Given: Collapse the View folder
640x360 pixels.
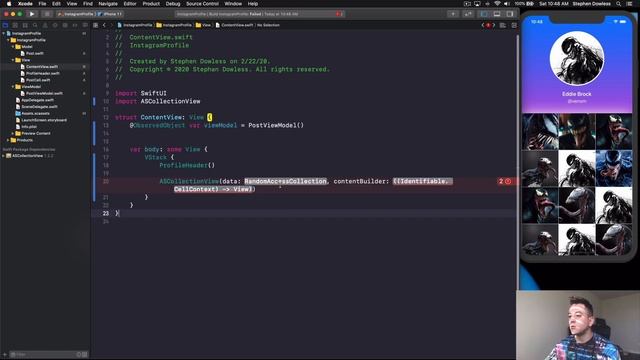Looking at the screenshot, I should point(13,60).
